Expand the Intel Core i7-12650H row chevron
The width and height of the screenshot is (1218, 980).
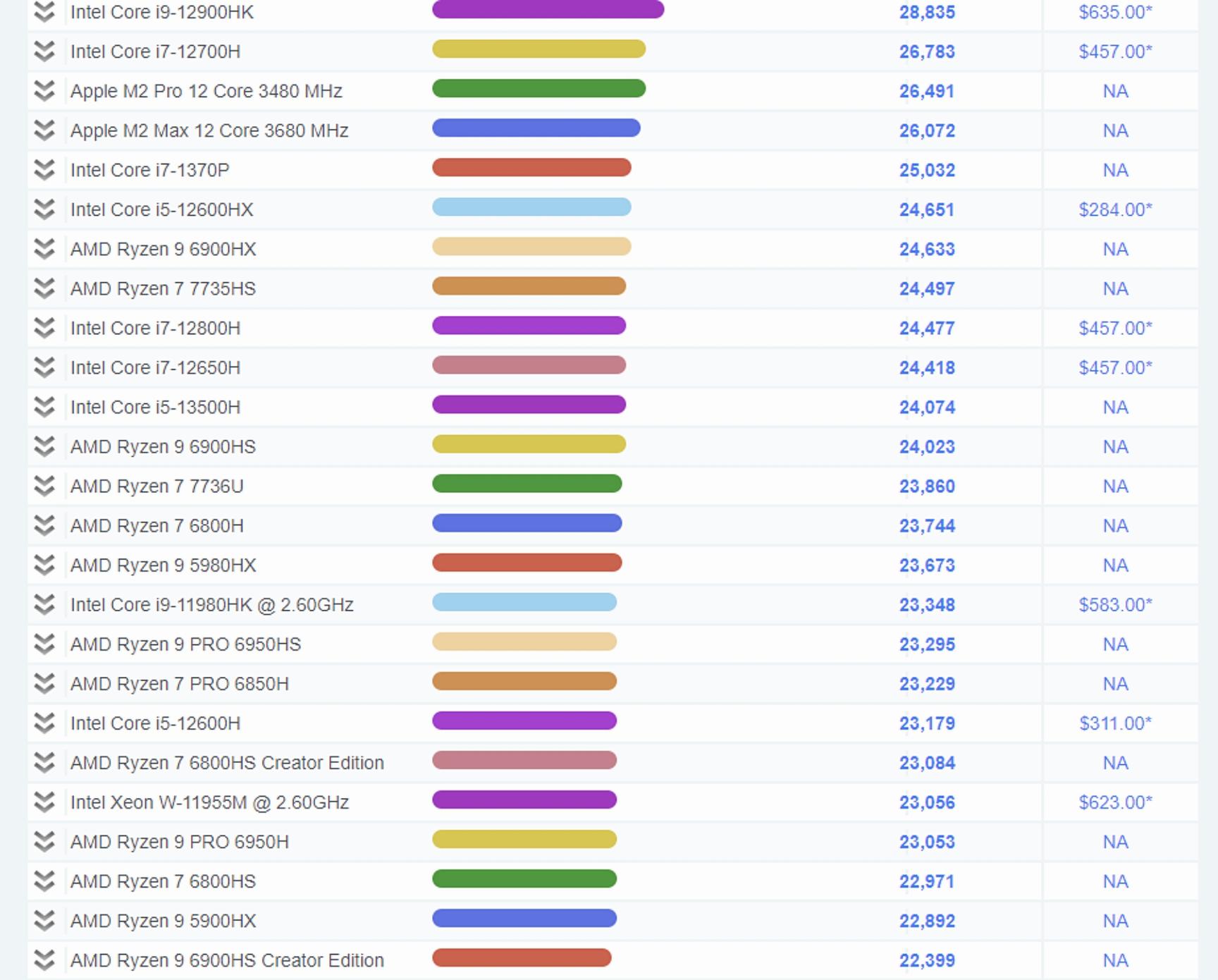[x=44, y=367]
